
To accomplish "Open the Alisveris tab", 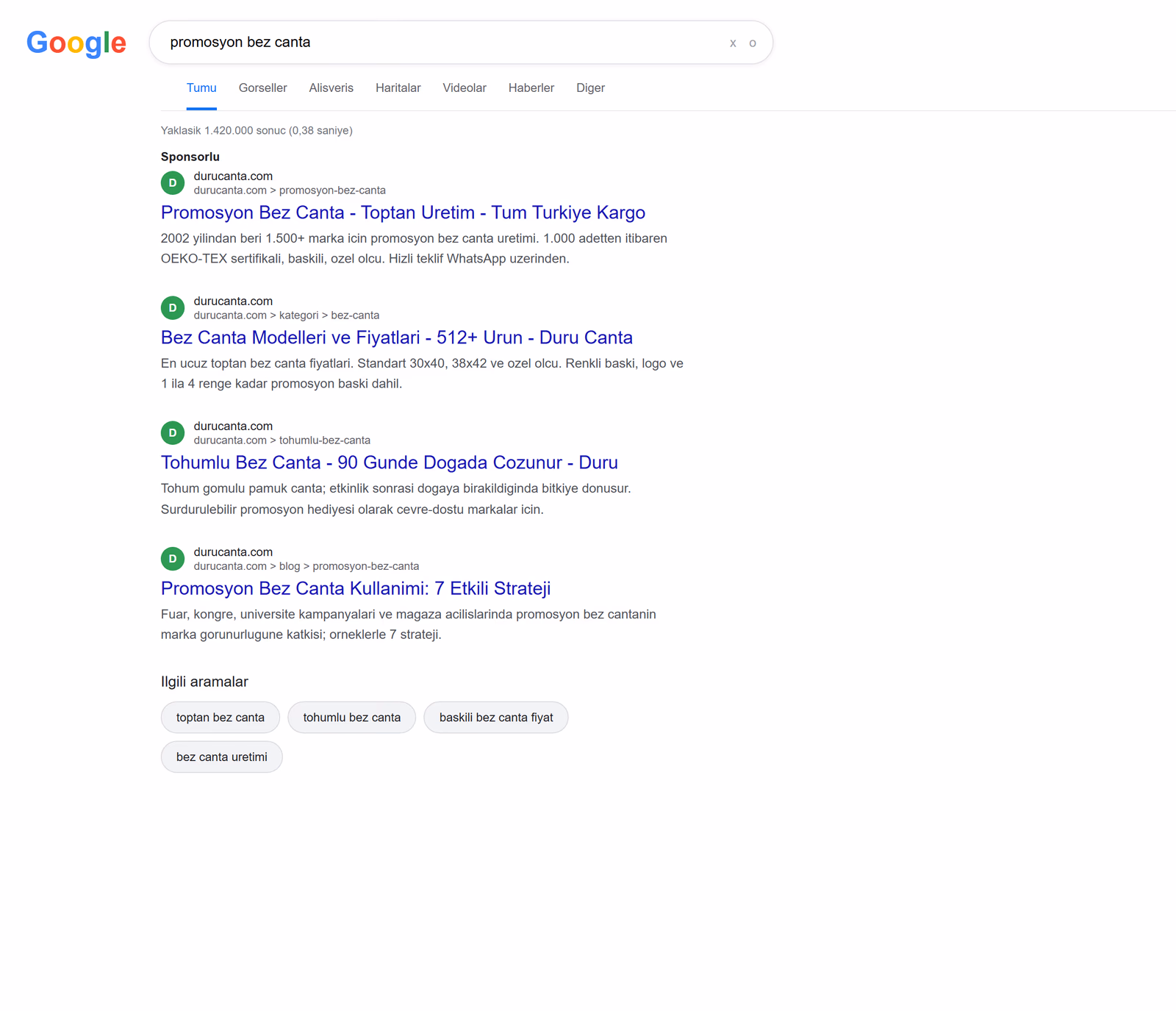I will (331, 88).
